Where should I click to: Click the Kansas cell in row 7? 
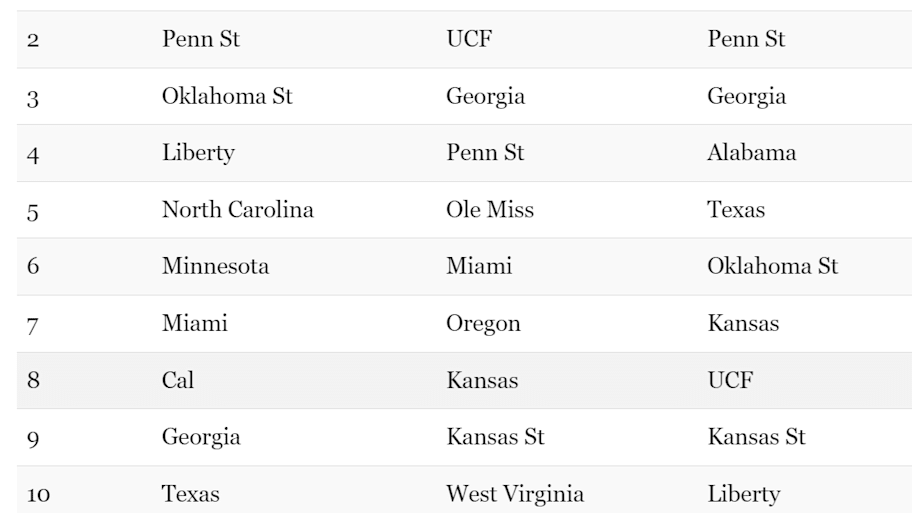click(x=742, y=324)
